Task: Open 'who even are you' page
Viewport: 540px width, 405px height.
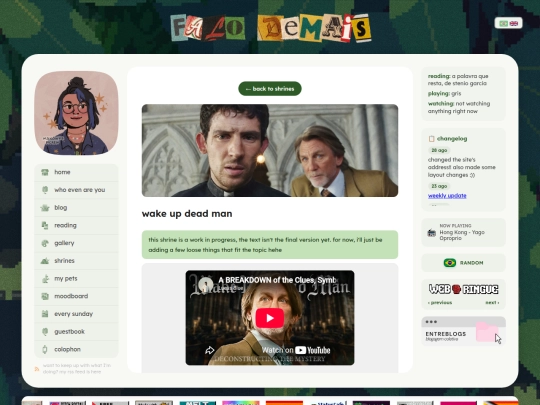Action: pos(76,190)
